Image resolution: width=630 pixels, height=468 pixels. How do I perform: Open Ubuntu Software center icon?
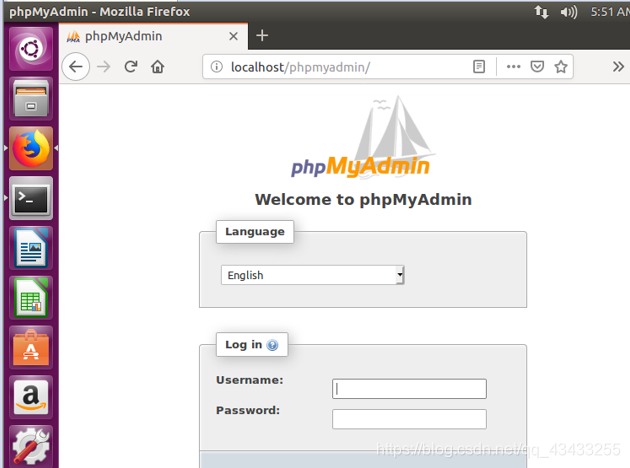[x=31, y=348]
